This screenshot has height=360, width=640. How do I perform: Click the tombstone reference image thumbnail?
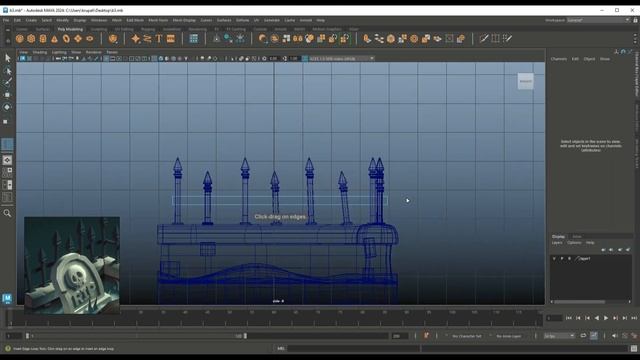click(72, 265)
